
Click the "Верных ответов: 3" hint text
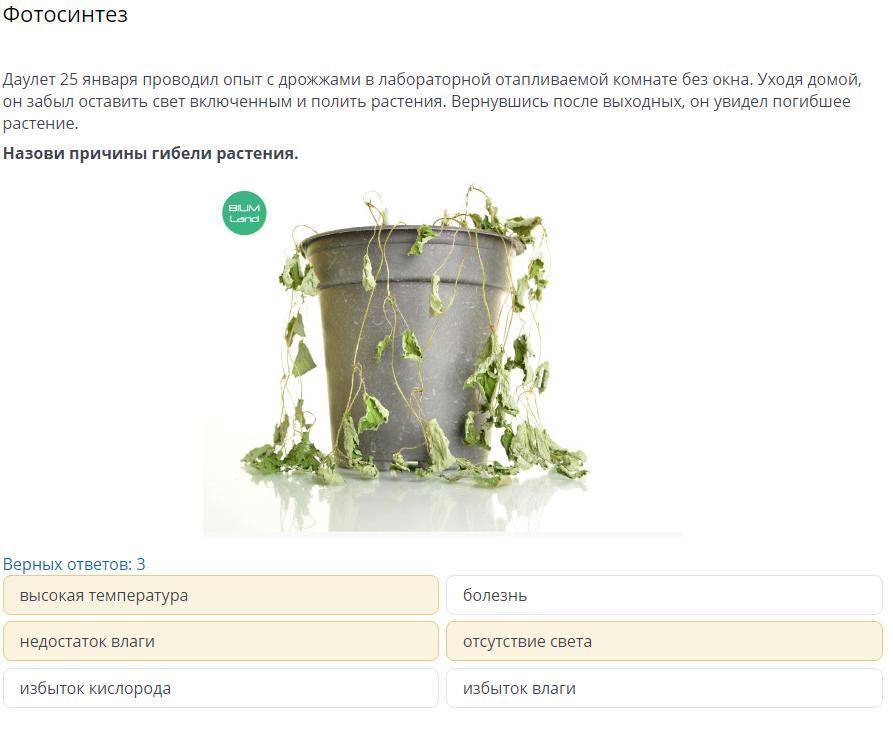(74, 564)
